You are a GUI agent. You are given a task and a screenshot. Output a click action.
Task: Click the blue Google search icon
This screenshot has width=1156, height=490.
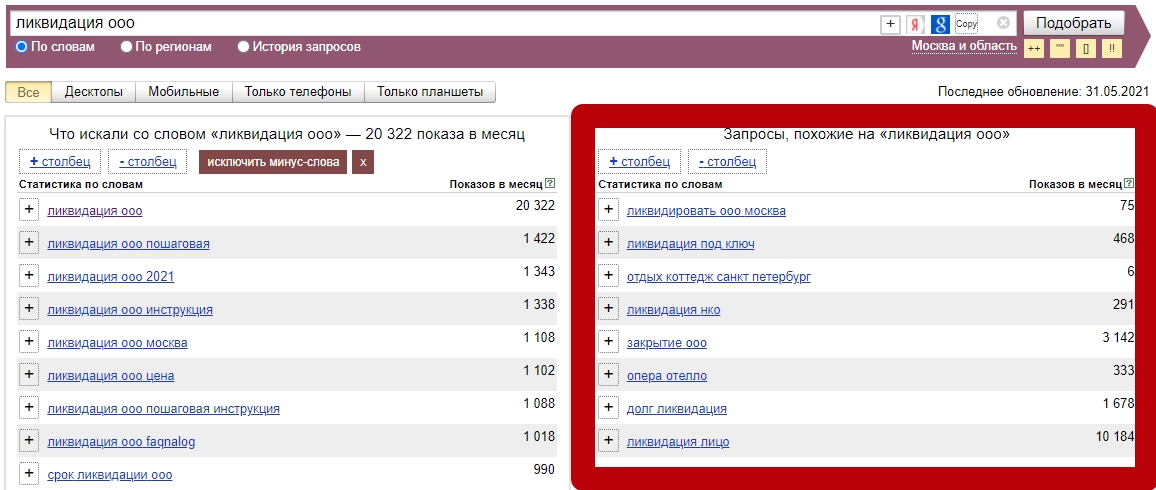click(x=940, y=24)
